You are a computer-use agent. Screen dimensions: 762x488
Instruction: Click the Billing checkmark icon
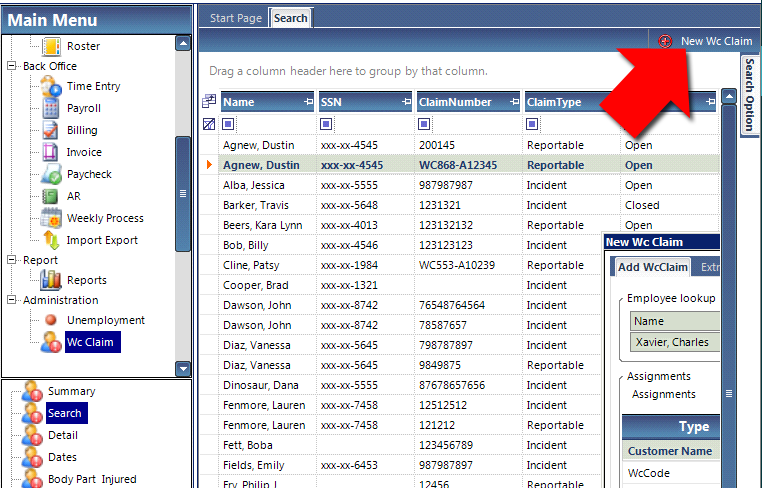click(x=51, y=130)
